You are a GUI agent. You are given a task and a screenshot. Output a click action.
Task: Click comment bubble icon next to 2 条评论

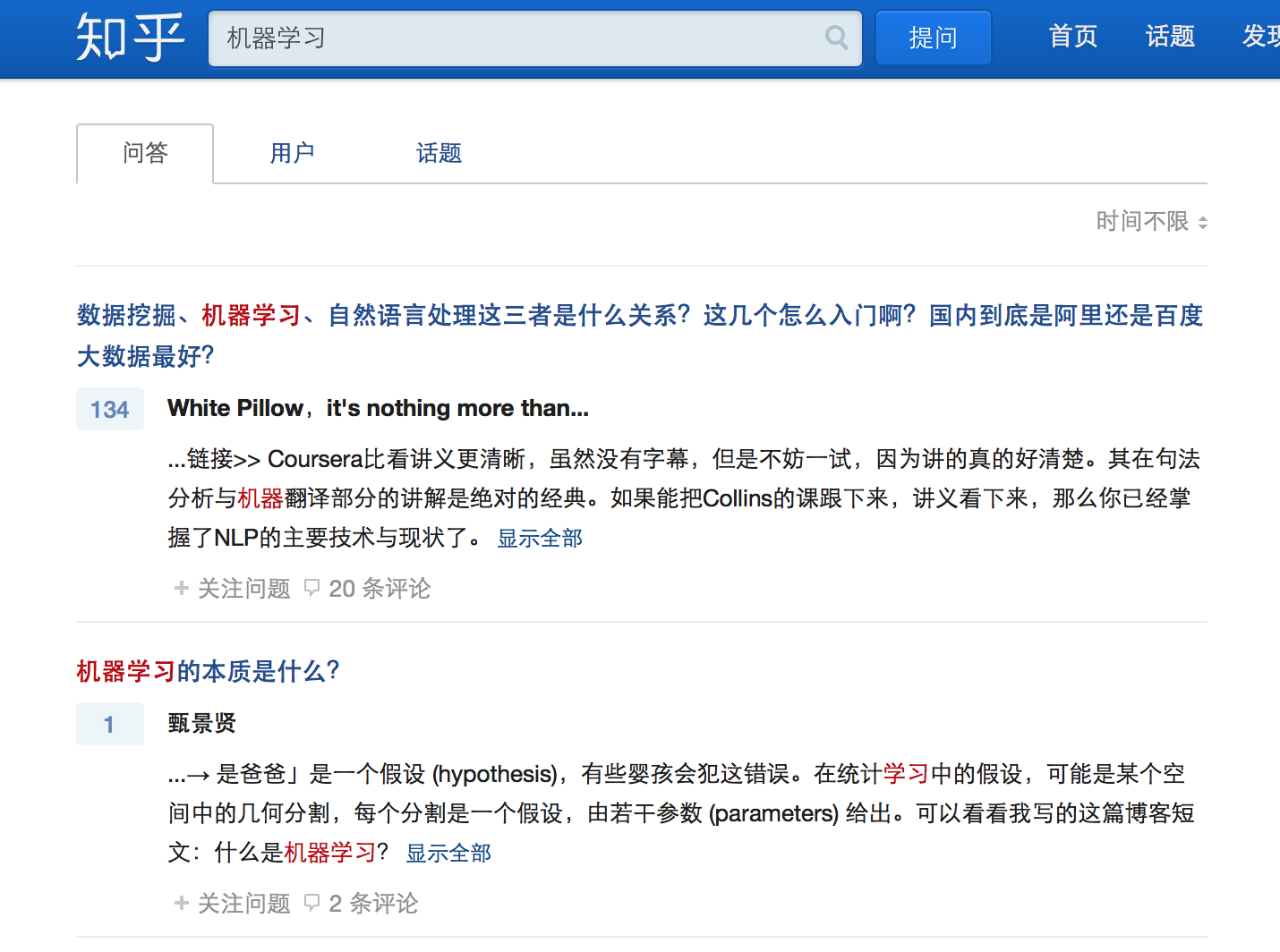(x=311, y=903)
